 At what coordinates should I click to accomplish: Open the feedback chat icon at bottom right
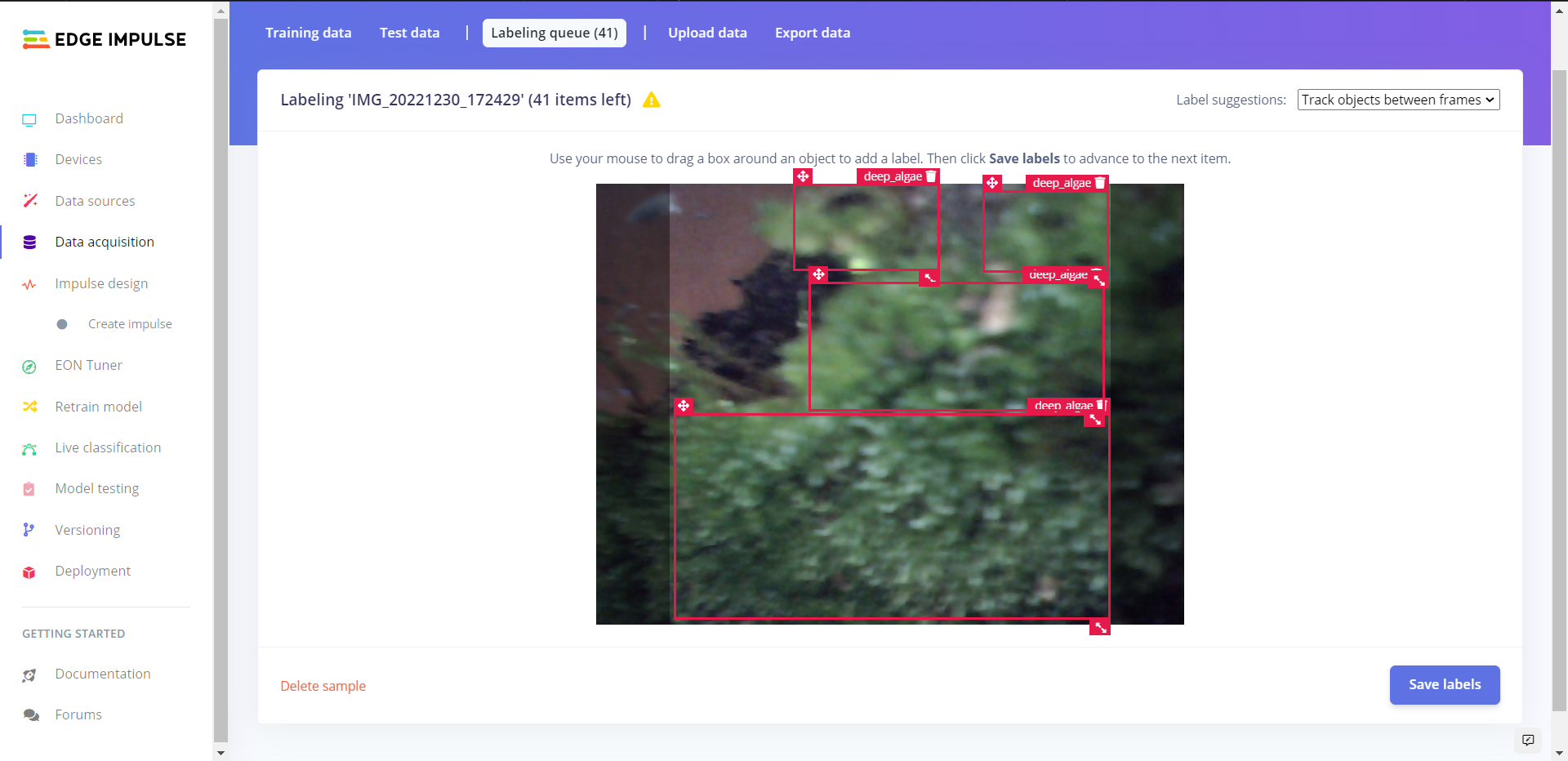coord(1528,740)
